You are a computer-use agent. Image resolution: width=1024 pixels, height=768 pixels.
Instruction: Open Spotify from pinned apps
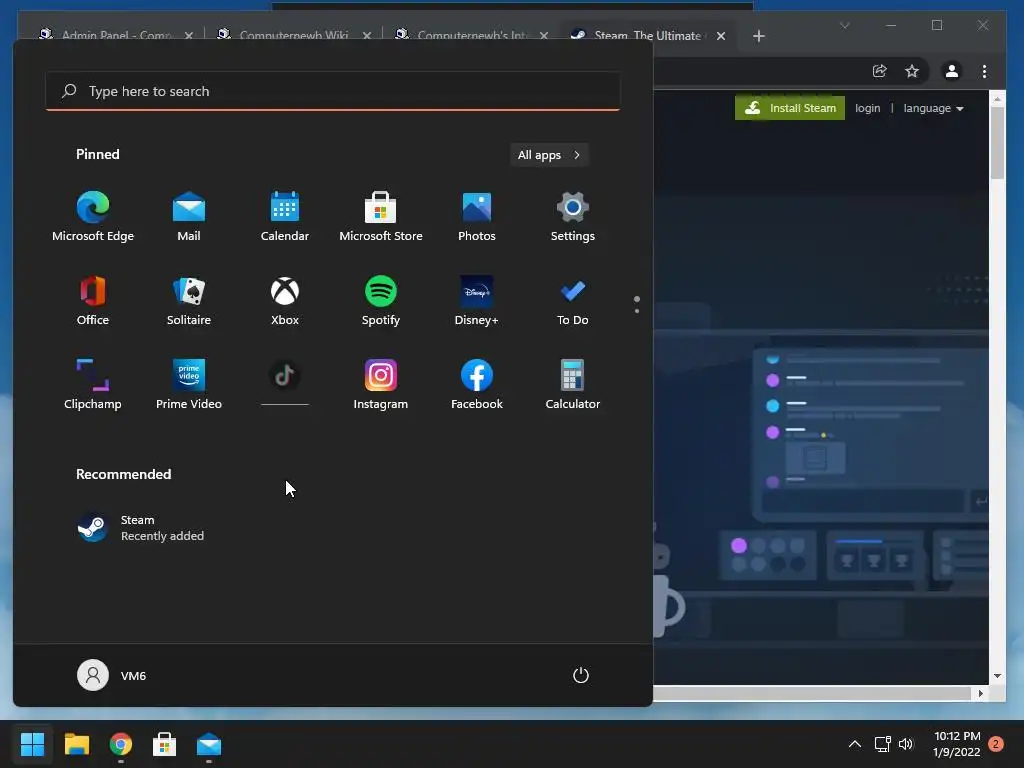tap(381, 300)
